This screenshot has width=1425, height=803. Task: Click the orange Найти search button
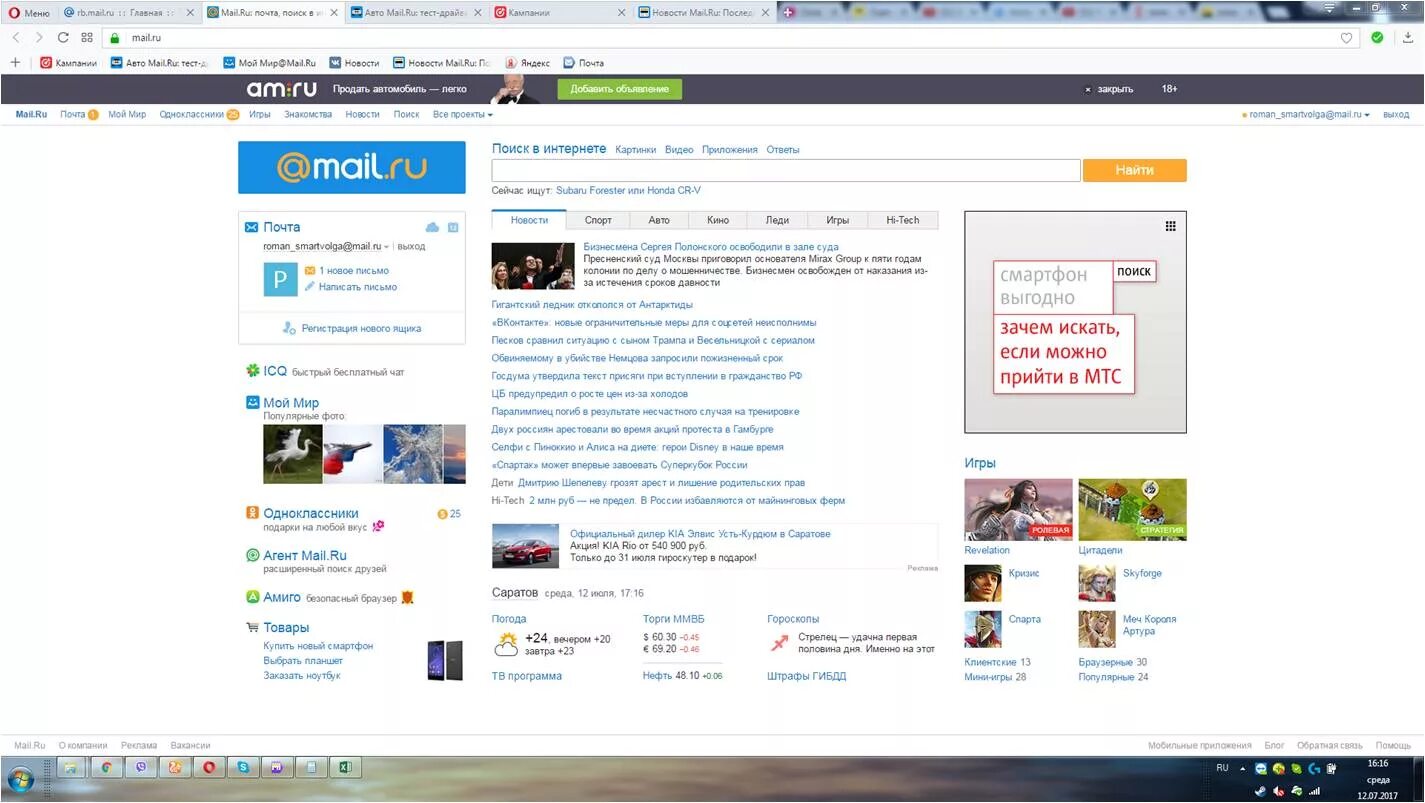tap(1134, 170)
